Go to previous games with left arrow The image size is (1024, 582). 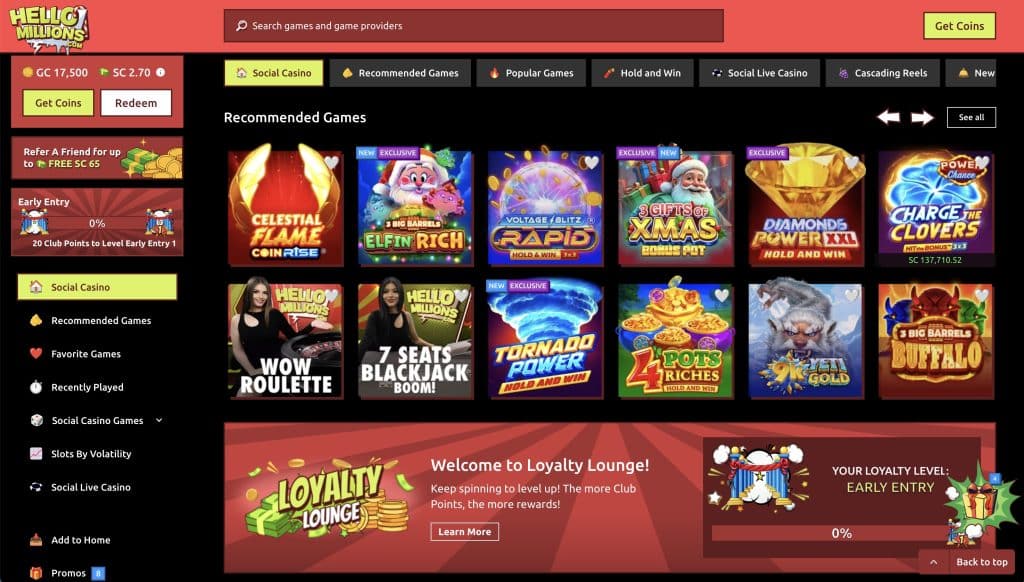point(888,117)
